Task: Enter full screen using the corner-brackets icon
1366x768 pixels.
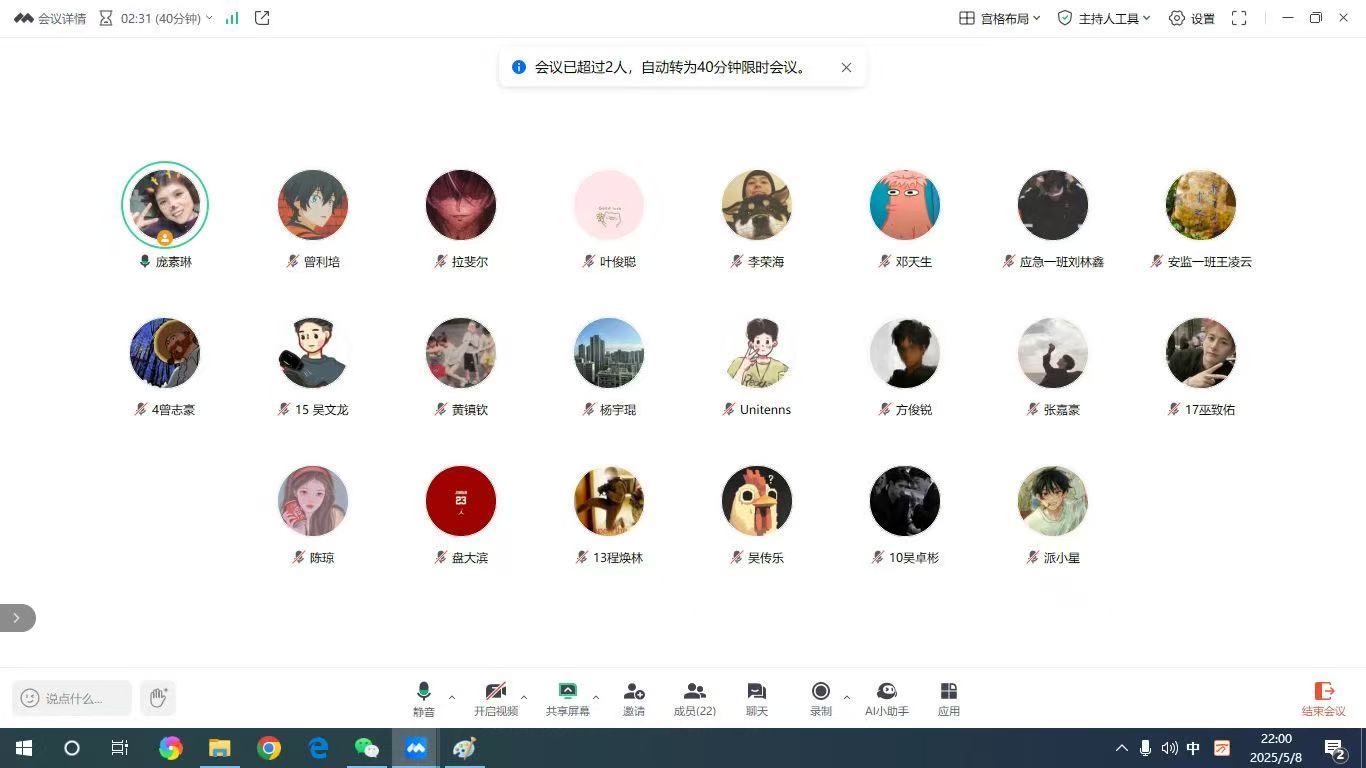Action: (1239, 18)
